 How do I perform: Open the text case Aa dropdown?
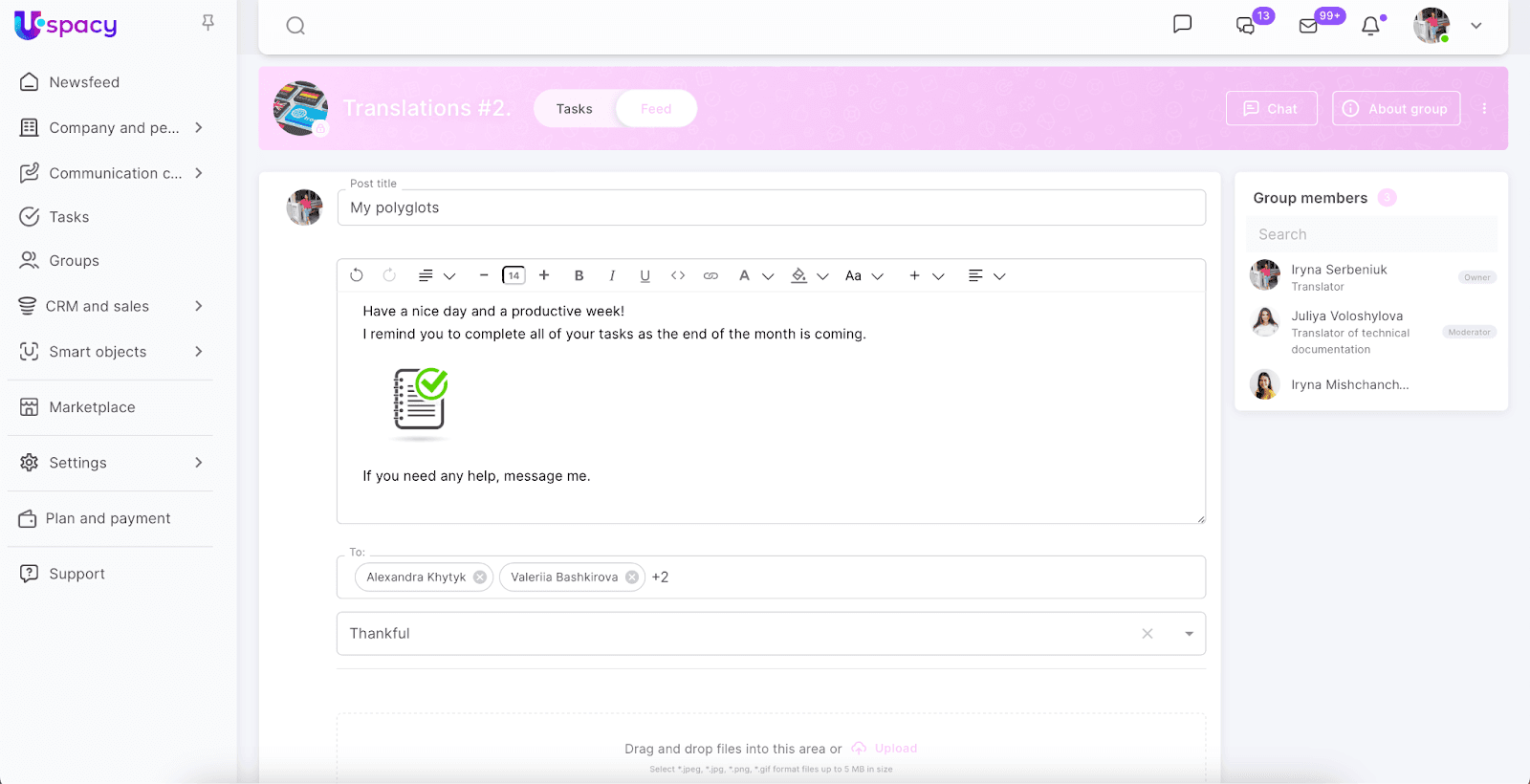[863, 275]
